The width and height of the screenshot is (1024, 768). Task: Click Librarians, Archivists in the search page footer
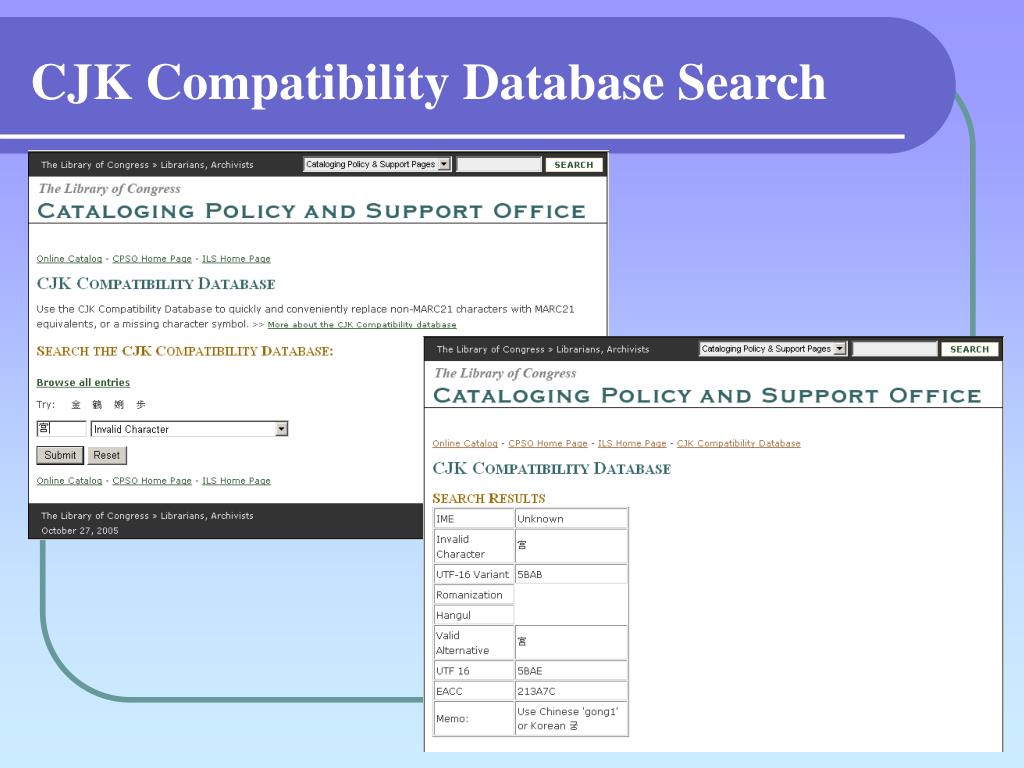tap(207, 516)
